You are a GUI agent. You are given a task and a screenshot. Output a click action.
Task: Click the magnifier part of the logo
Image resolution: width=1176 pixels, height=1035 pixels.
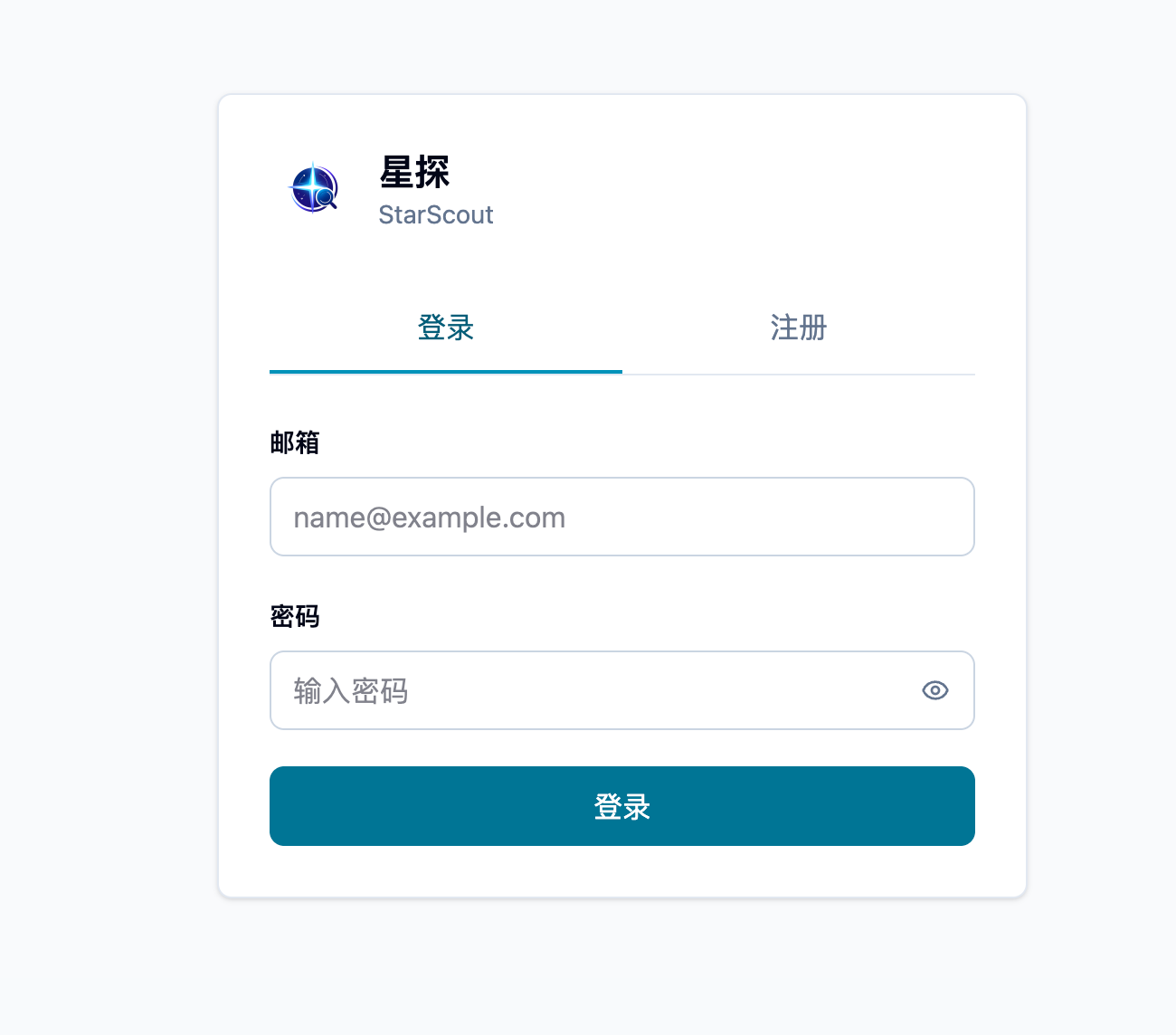click(327, 198)
